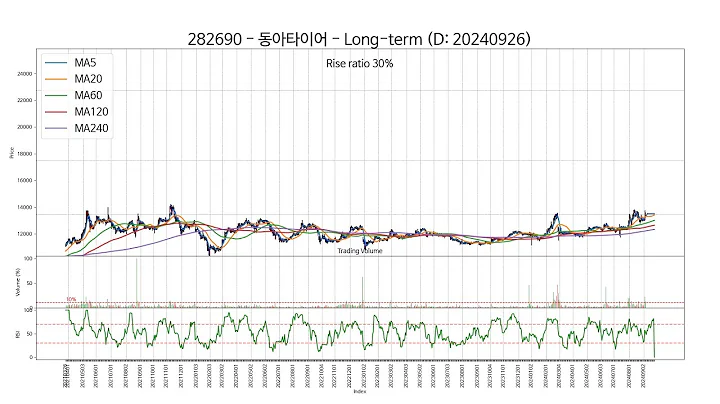720x404 pixels.
Task: Click the blue MA5 legend line sample
Action: point(56,63)
